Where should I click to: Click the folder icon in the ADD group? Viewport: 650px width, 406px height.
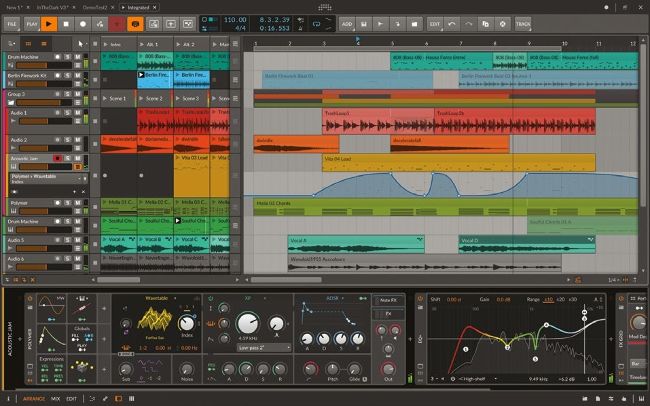coord(414,24)
